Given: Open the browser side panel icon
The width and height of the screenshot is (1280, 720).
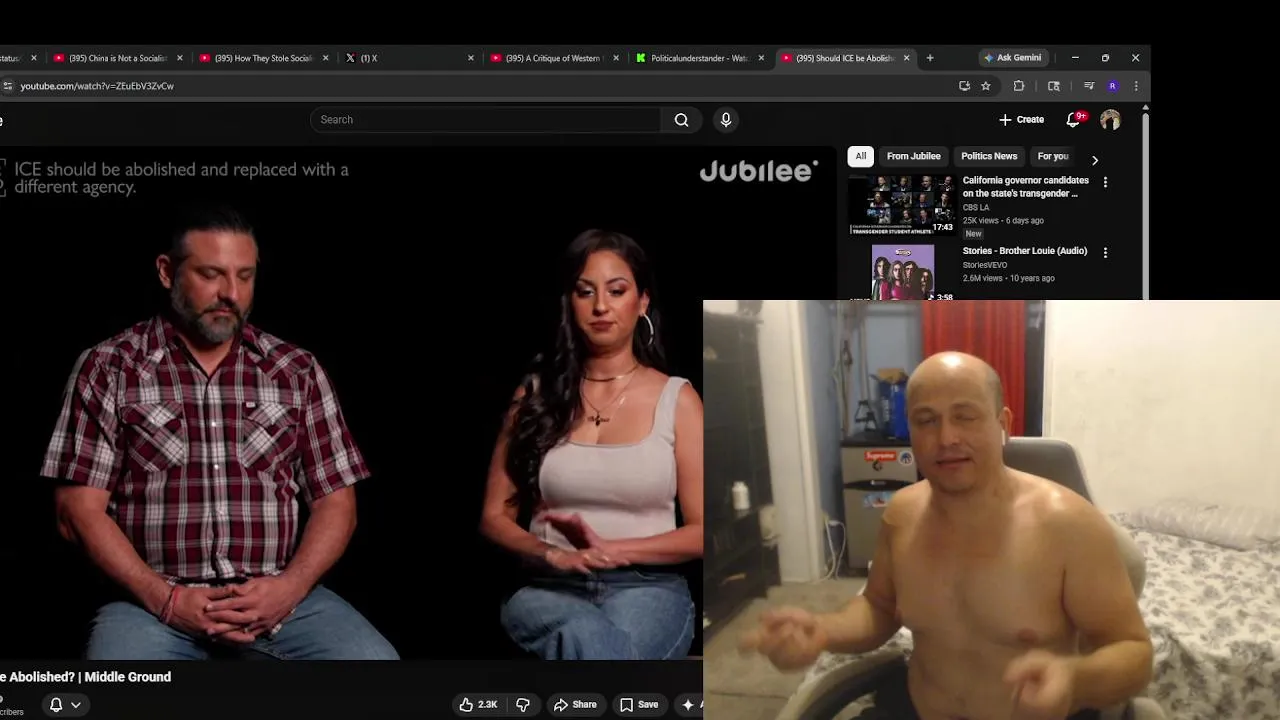Looking at the screenshot, I should [x=1054, y=86].
